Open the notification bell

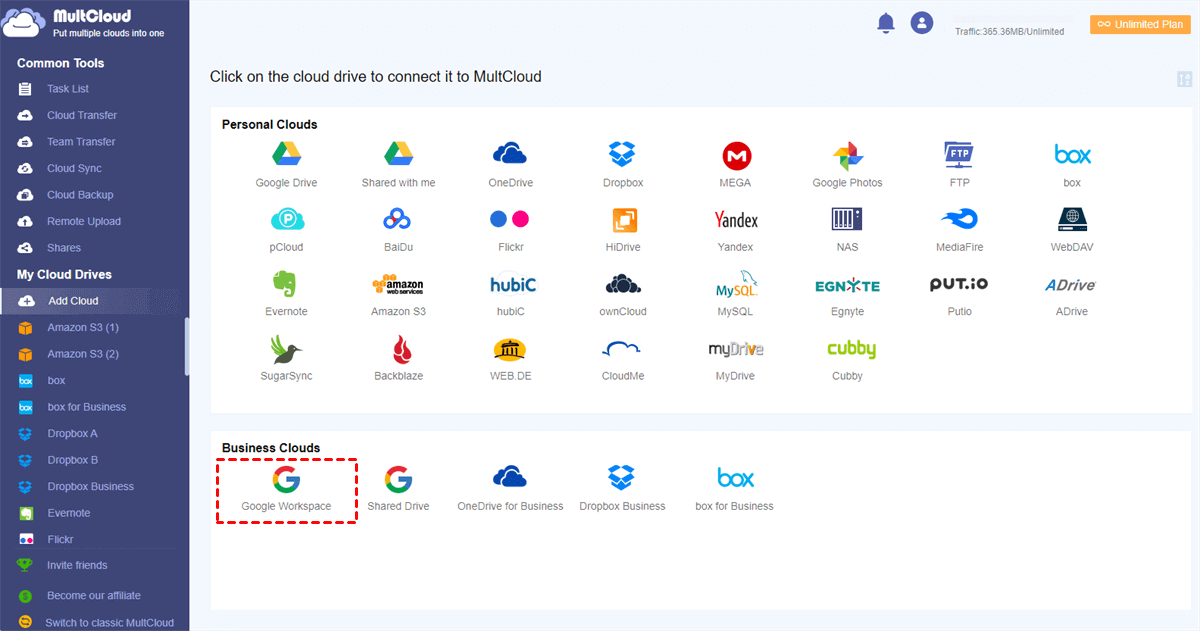point(885,24)
